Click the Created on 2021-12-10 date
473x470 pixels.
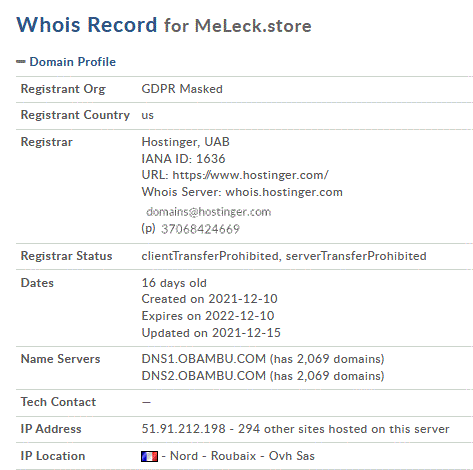coord(210,299)
